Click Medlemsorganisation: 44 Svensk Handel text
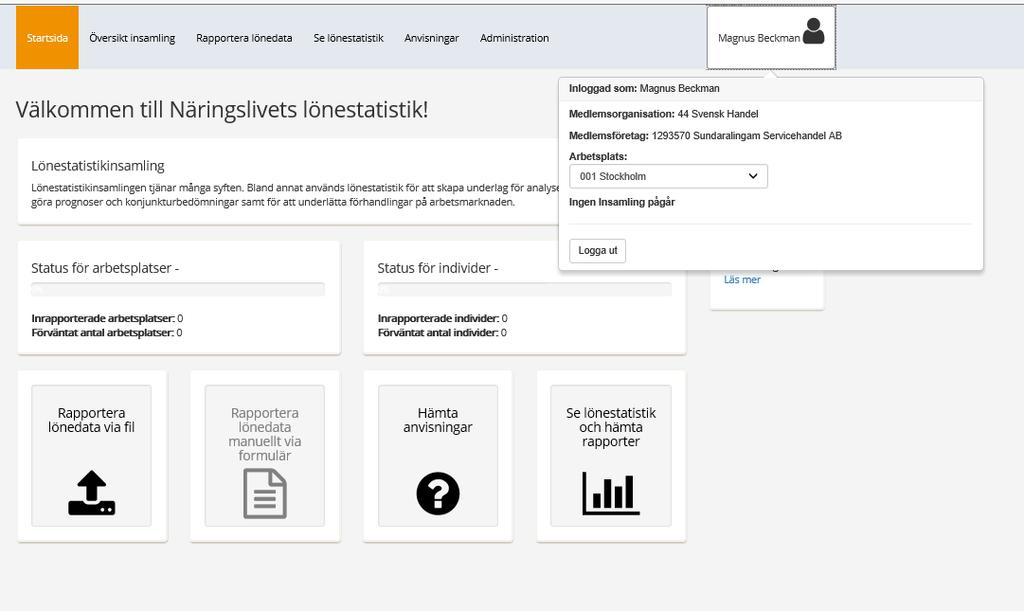1024x611 pixels. tap(664, 114)
